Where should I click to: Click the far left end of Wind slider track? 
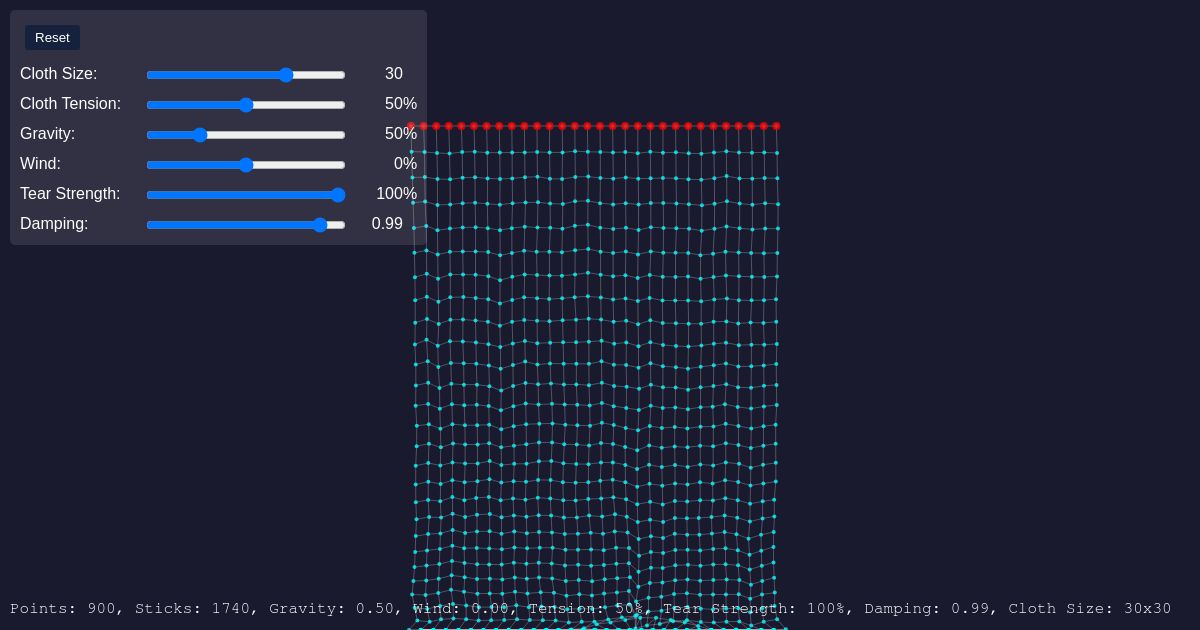click(149, 165)
